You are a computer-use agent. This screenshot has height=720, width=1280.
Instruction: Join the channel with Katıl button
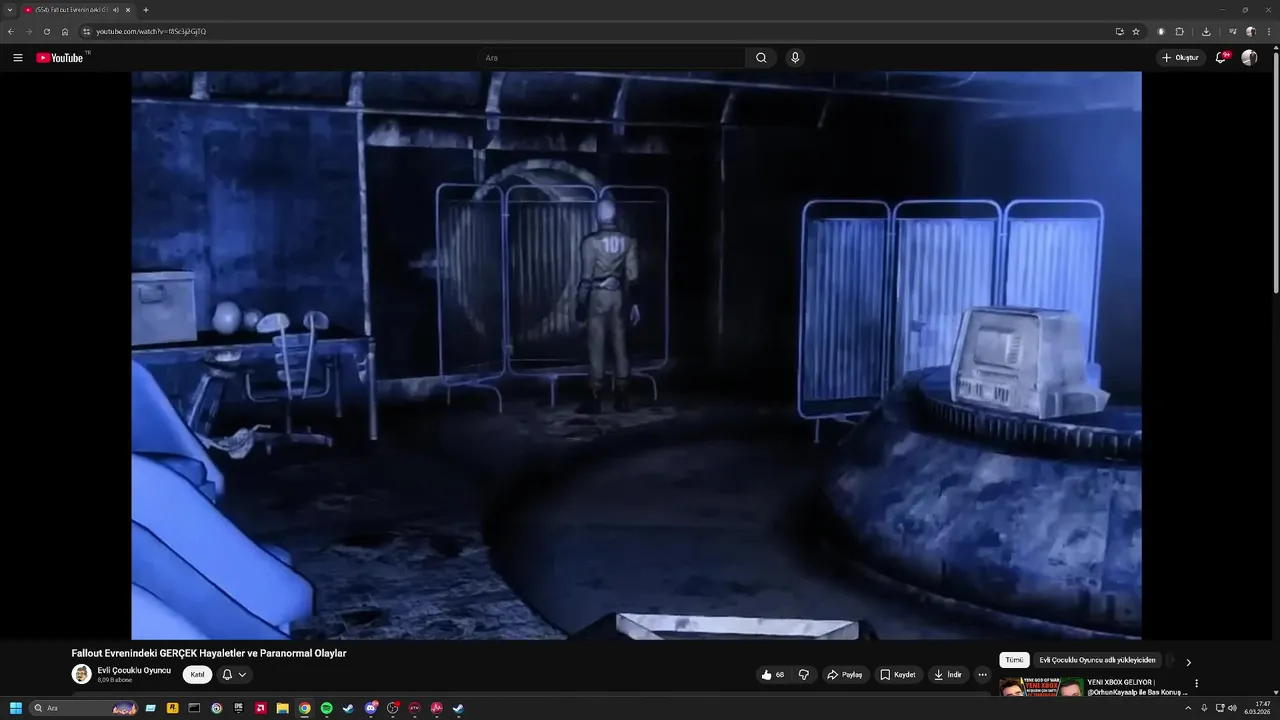coord(198,675)
